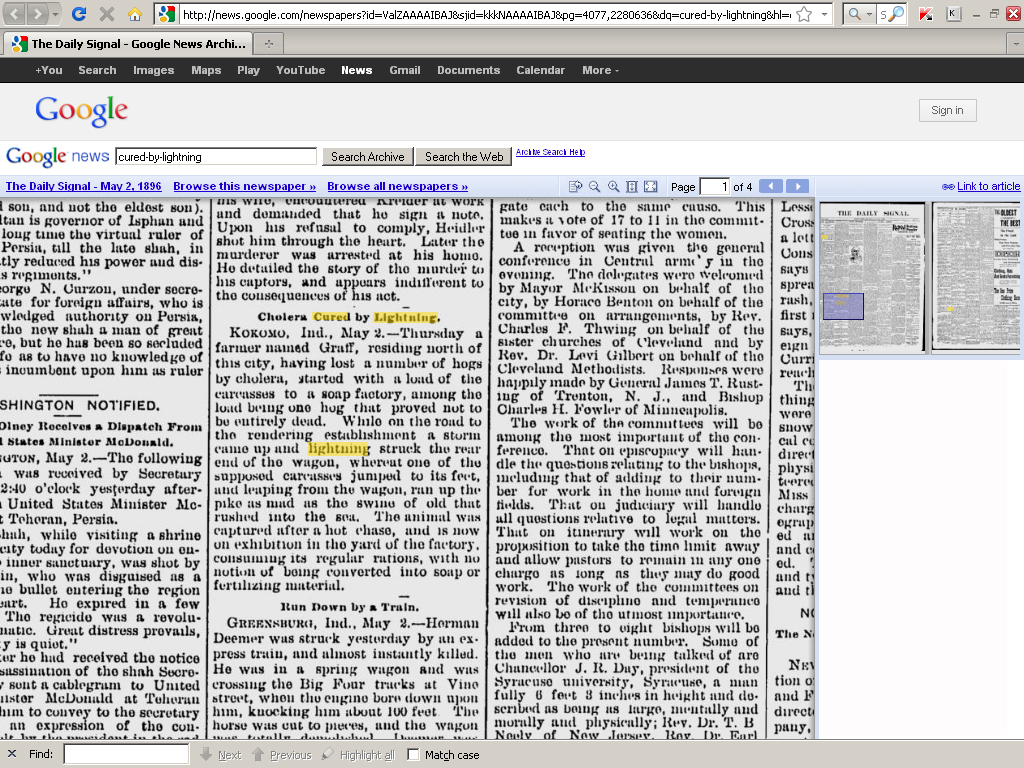Click the document-with-arrow icon in viewer toolbar
This screenshot has width=1024, height=768.
coord(575,187)
